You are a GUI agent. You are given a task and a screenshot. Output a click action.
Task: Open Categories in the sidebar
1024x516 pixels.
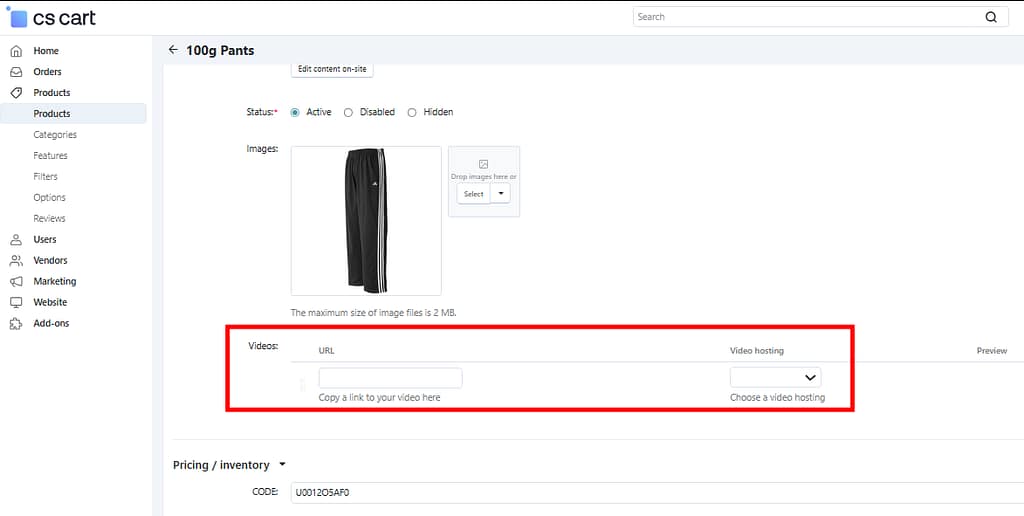55,135
